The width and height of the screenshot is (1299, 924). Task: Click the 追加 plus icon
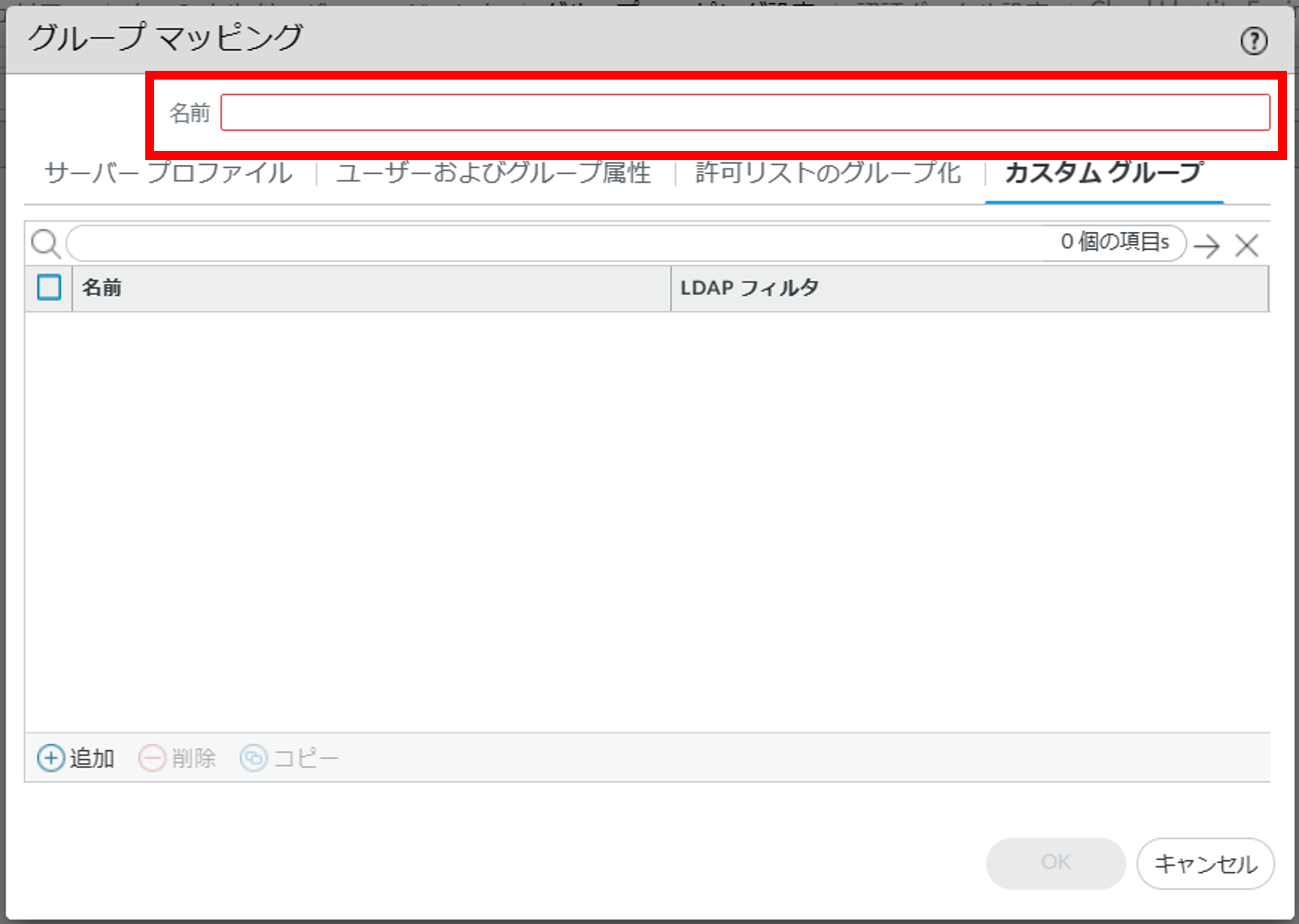pos(51,758)
